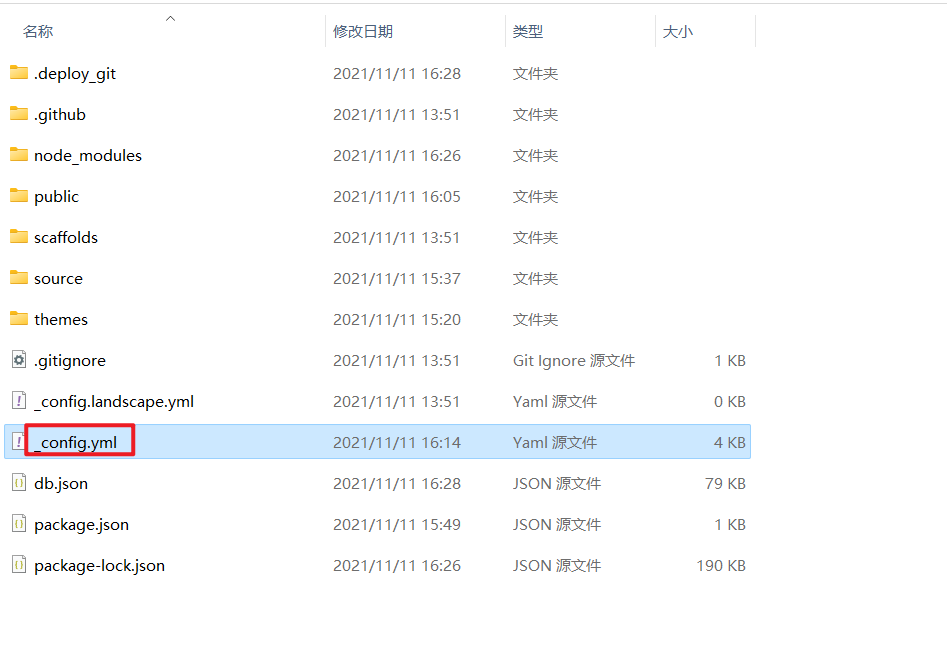
Task: Click the _config.landscape.yml file icon
Action: pos(19,401)
